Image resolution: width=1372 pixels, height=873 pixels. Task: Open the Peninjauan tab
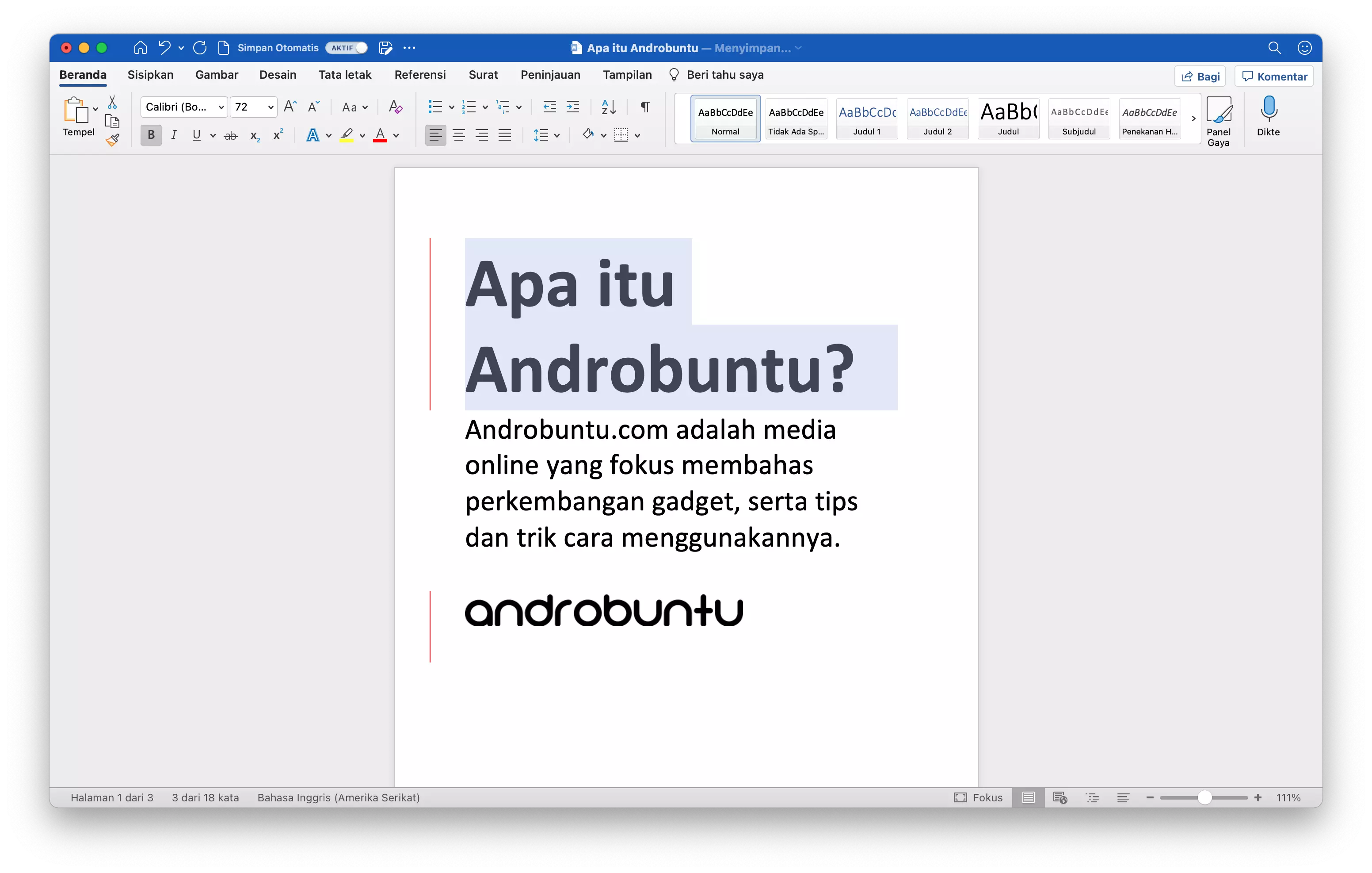pyautogui.click(x=550, y=75)
